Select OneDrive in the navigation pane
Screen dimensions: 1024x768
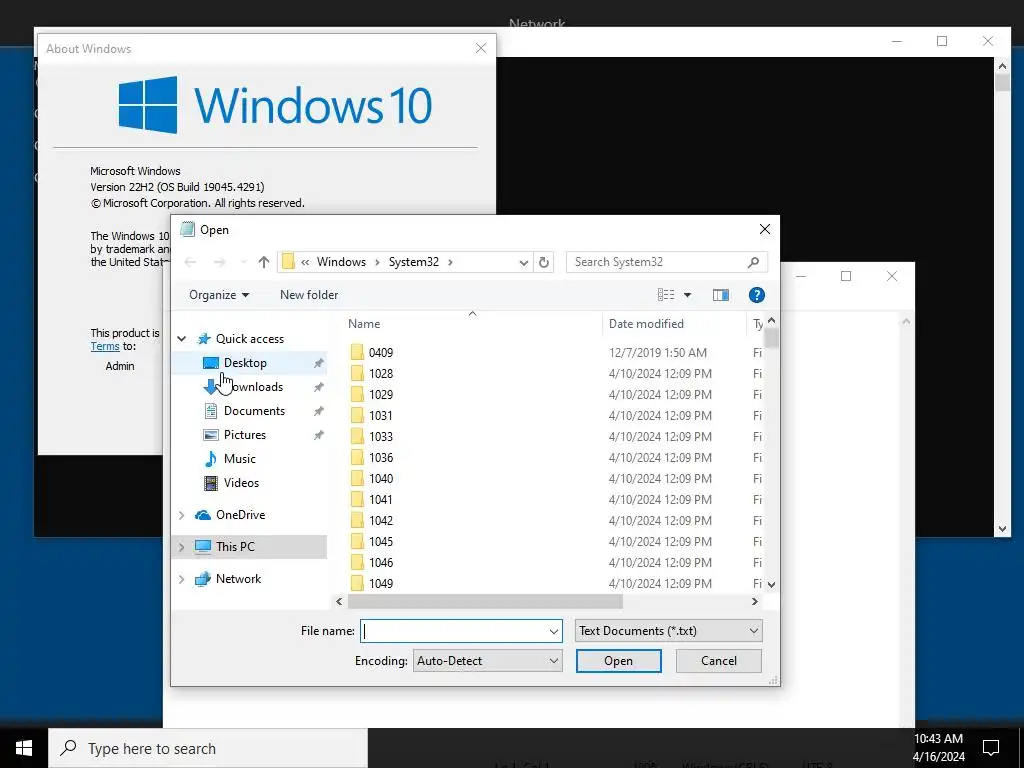pyautogui.click(x=240, y=515)
